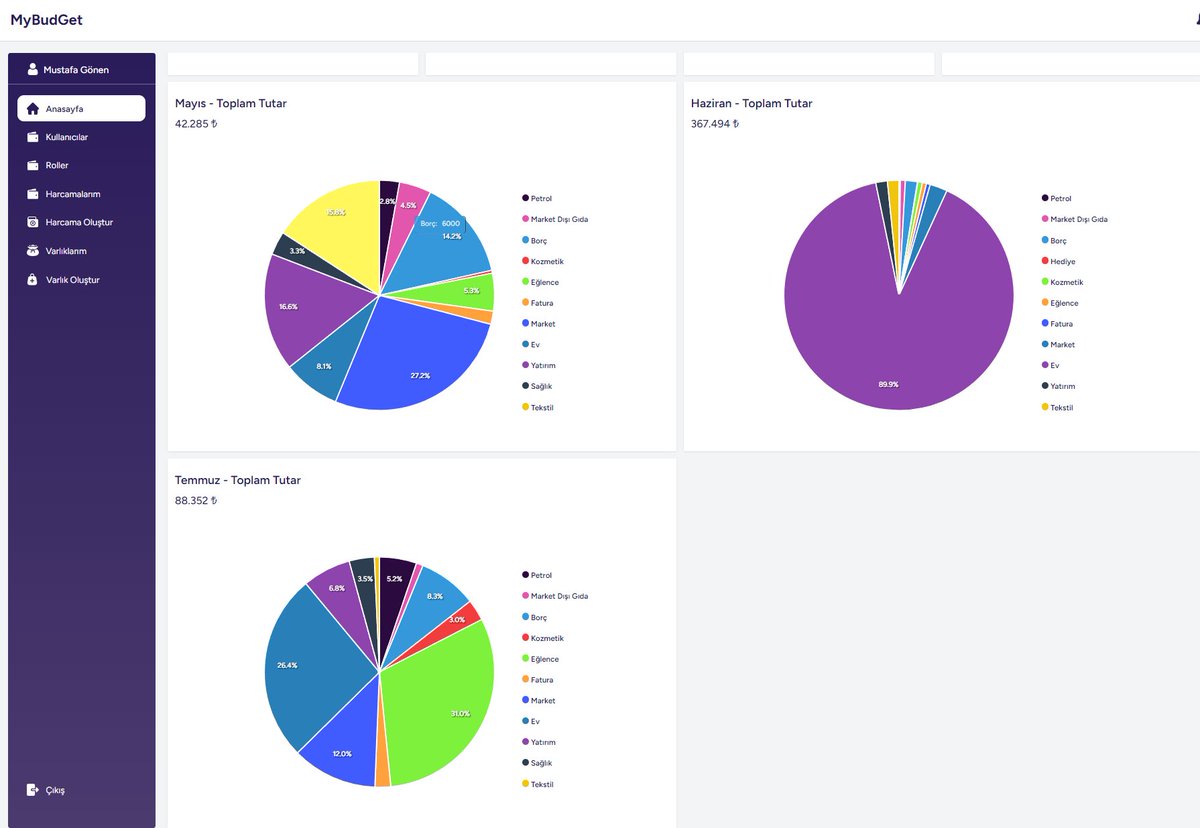Click the Temmuz - Toplam Tutar title
The height and width of the screenshot is (828, 1200).
click(x=238, y=480)
